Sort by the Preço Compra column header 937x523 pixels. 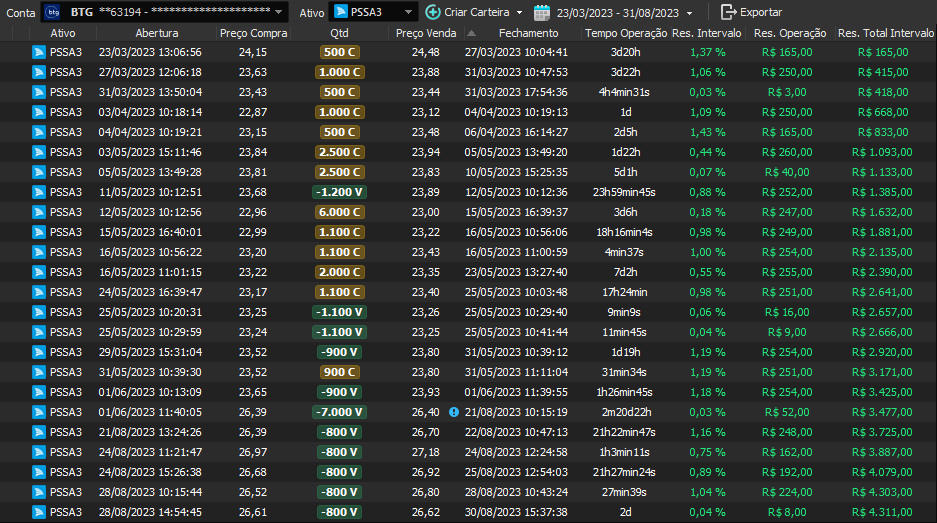(253, 33)
